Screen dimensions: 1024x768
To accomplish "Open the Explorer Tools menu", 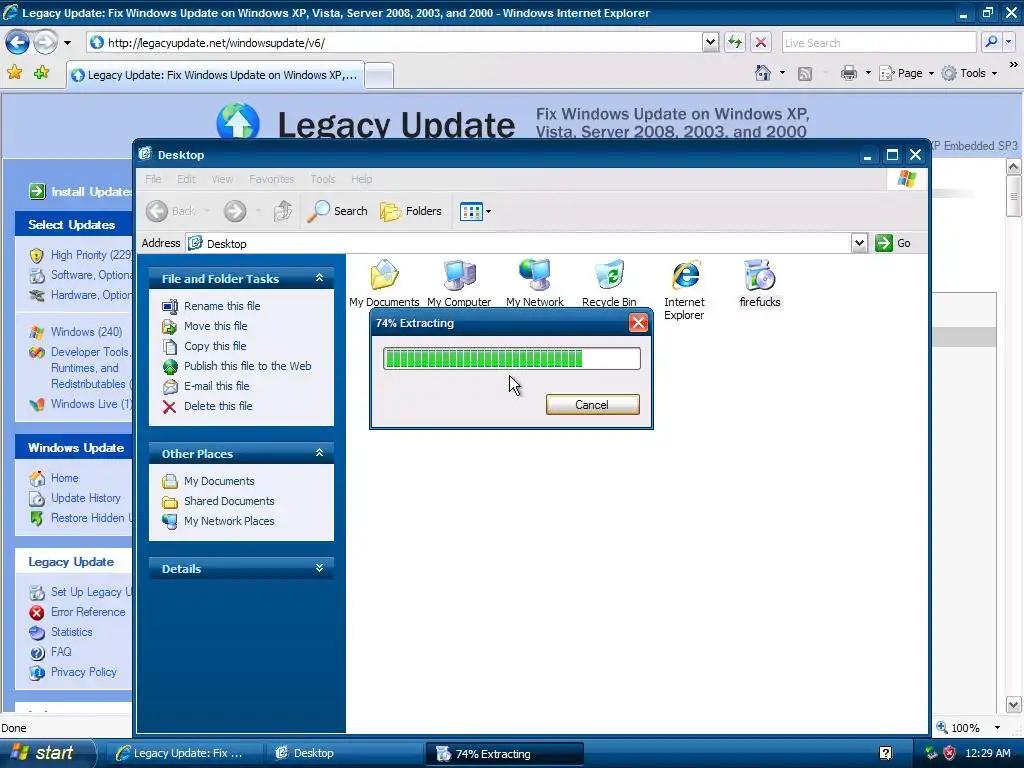I will (323, 179).
